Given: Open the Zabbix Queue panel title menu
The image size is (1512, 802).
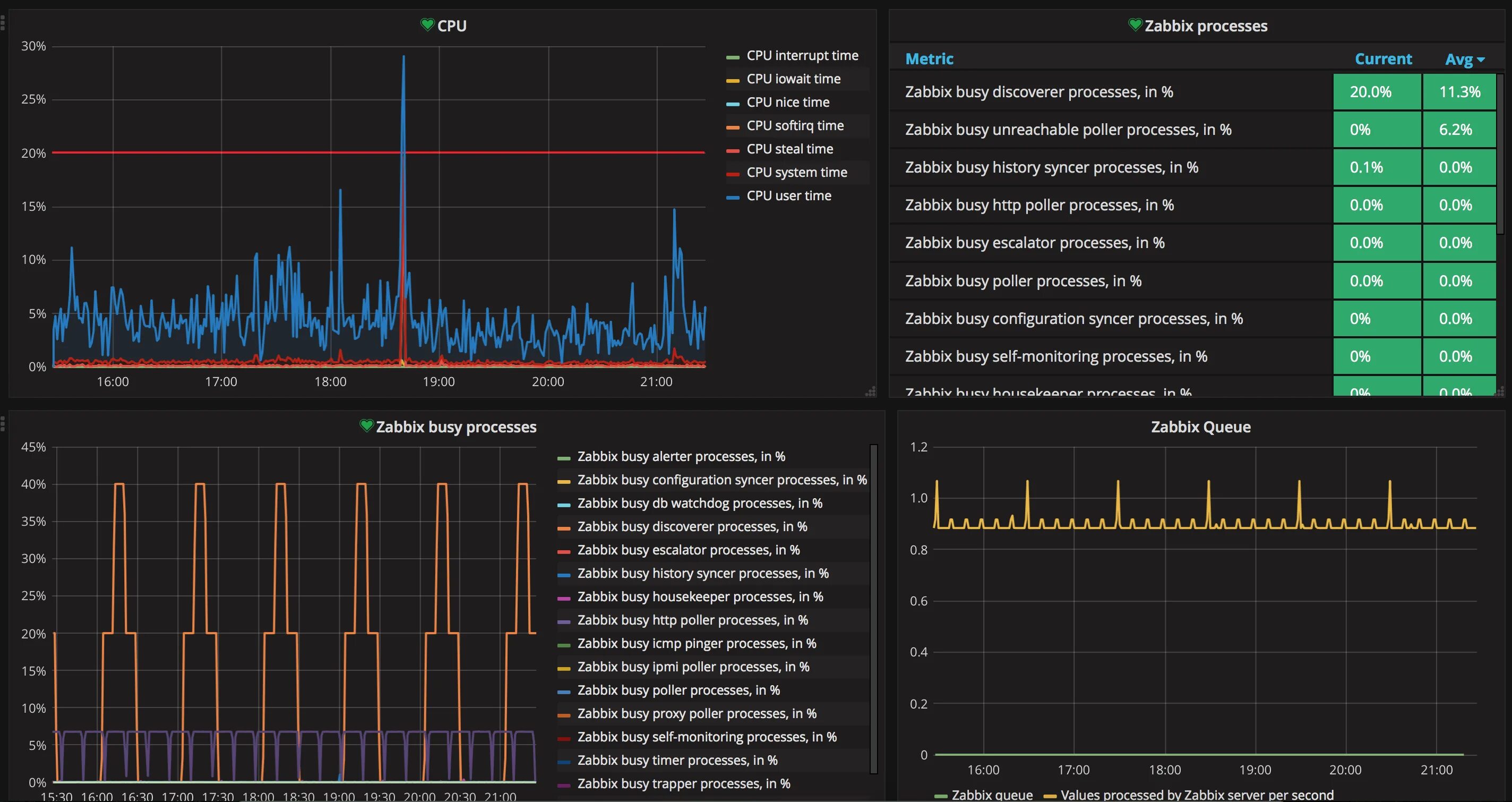Looking at the screenshot, I should 1200,427.
